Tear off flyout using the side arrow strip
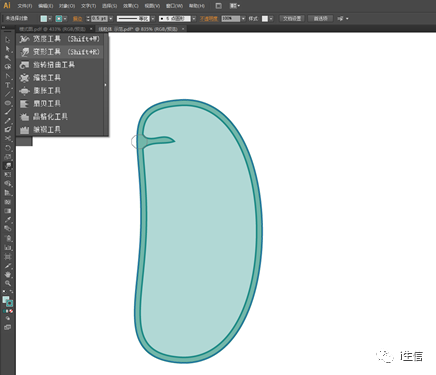 click(x=106, y=85)
